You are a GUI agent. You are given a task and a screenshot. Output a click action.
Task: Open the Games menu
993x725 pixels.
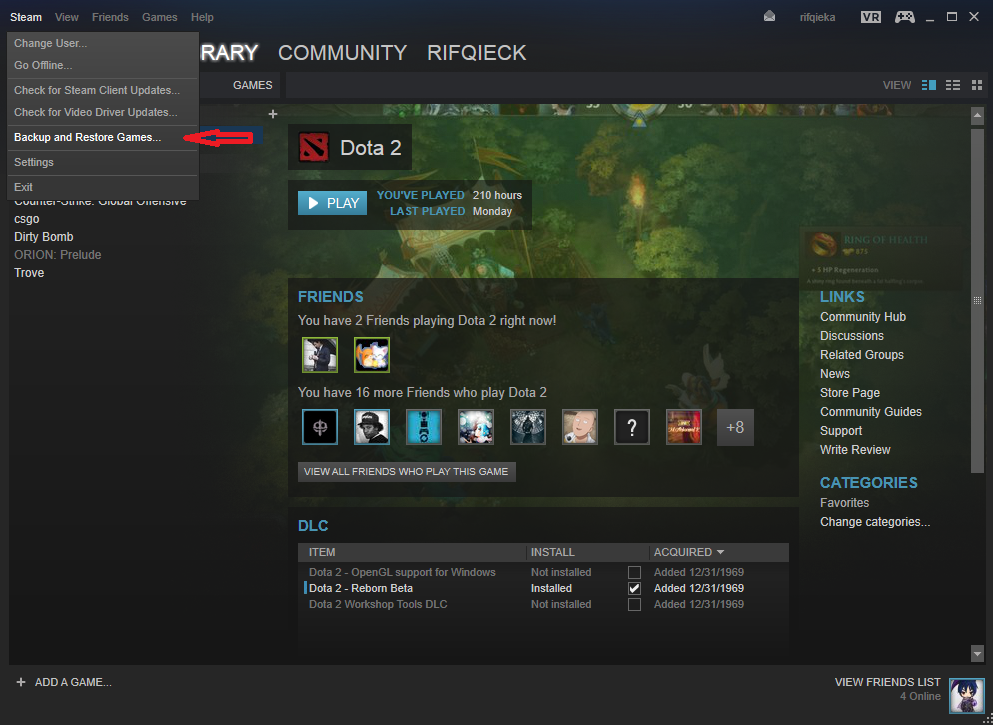point(160,17)
